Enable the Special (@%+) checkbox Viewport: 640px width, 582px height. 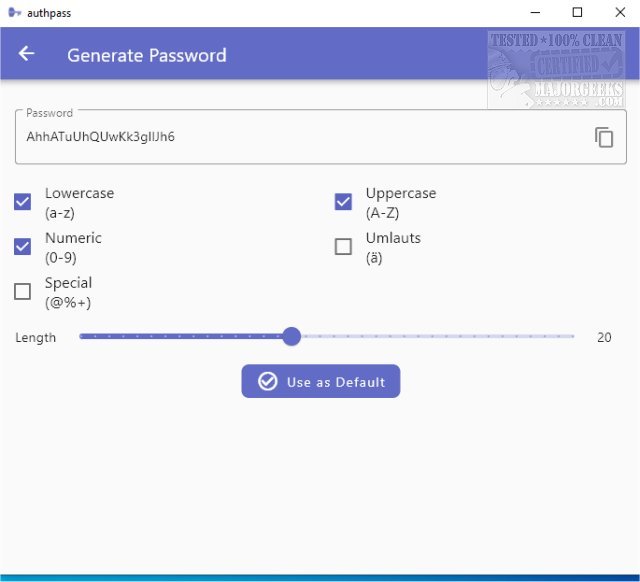22,292
